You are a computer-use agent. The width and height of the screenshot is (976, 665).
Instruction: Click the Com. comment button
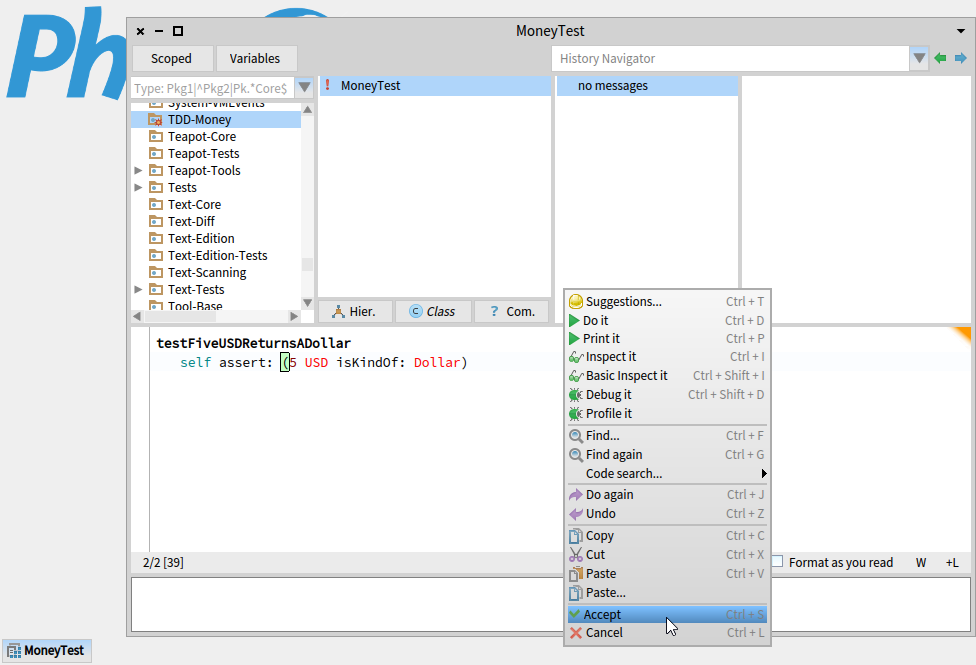(x=512, y=311)
